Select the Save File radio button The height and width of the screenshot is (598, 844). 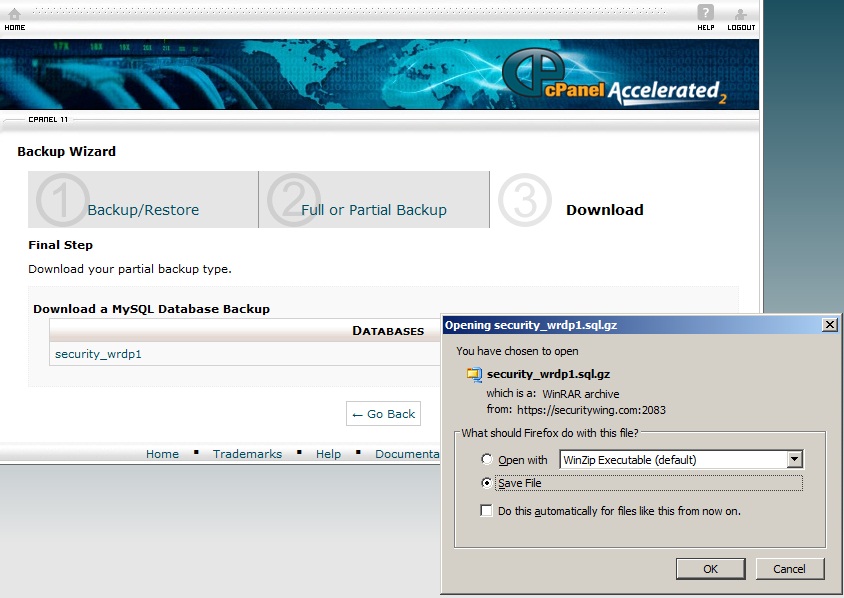tap(487, 483)
